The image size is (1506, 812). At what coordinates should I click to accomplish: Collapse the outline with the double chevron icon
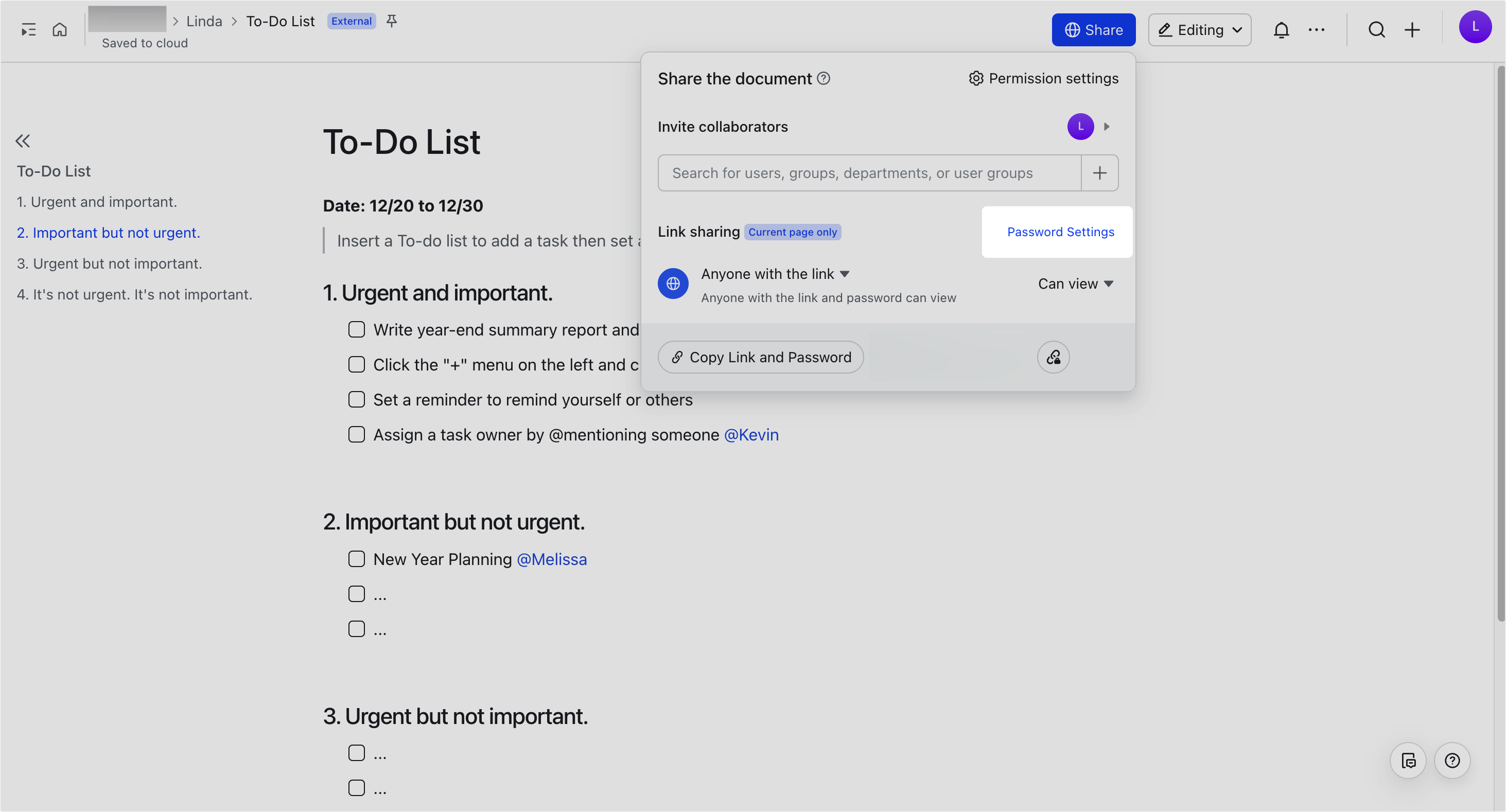pyautogui.click(x=23, y=141)
